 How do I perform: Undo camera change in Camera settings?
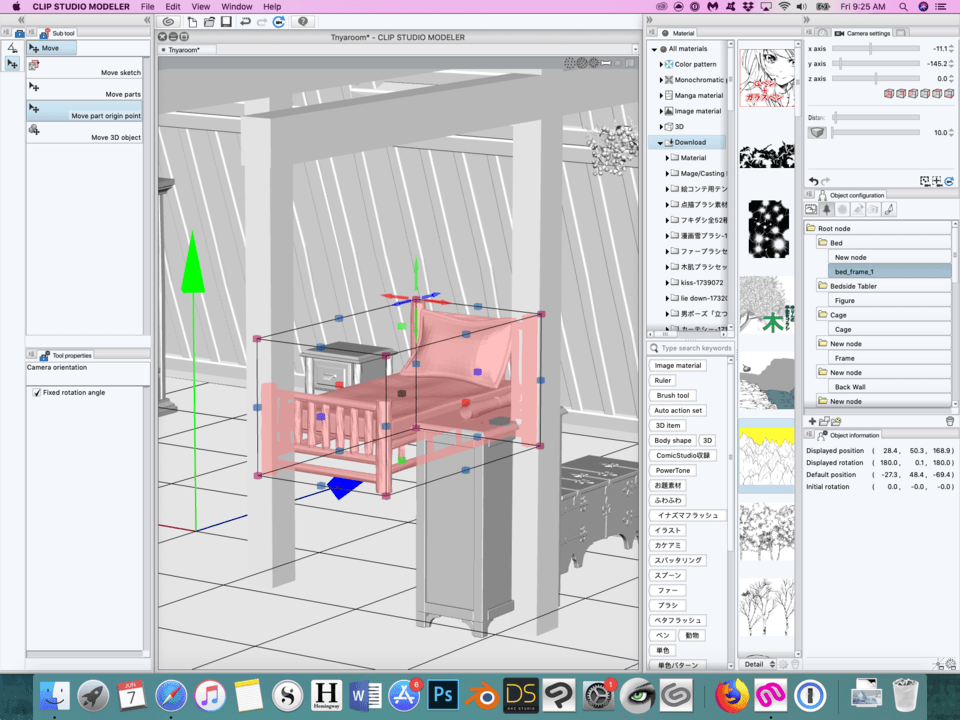813,181
